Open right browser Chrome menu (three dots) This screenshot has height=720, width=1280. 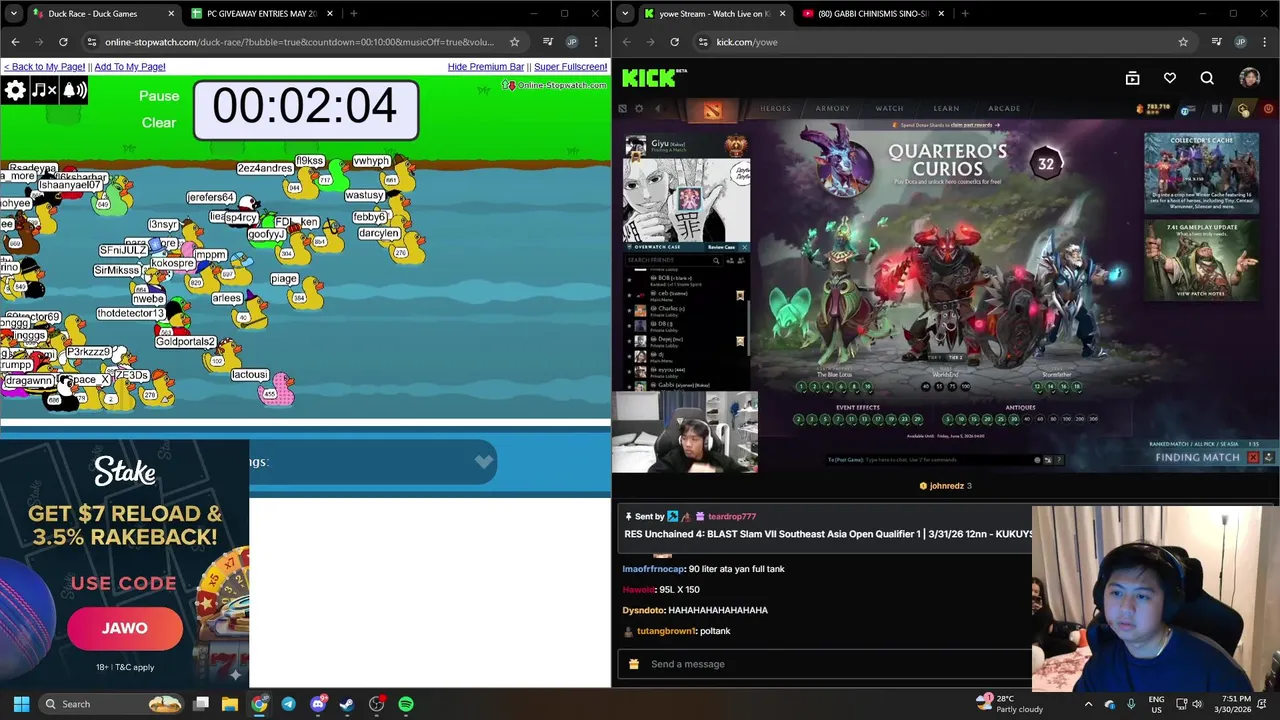pyautogui.click(x=1264, y=42)
